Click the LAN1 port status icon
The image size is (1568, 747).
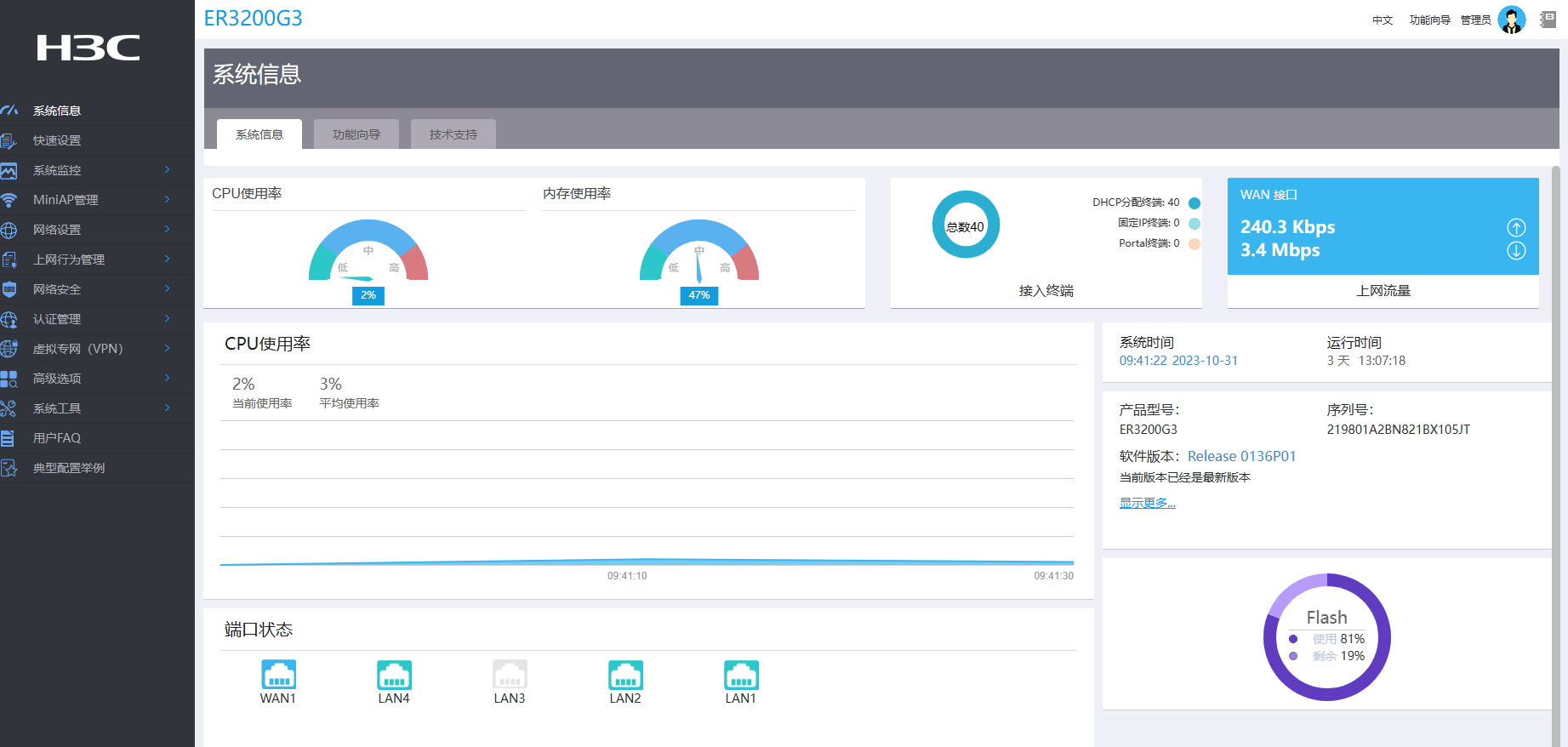741,675
